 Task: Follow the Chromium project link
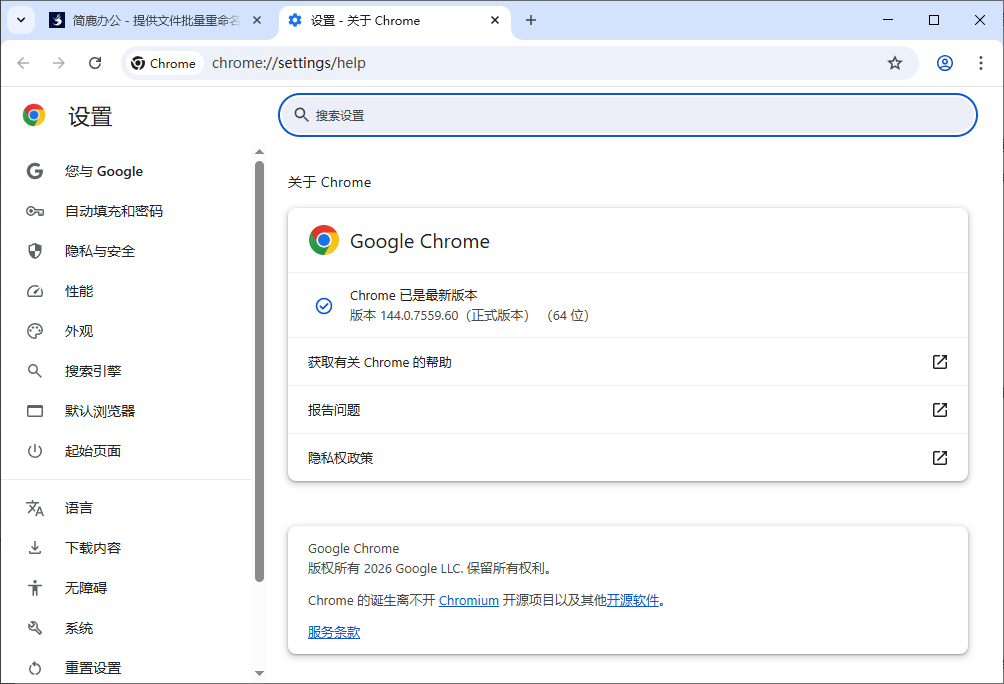coord(468,600)
